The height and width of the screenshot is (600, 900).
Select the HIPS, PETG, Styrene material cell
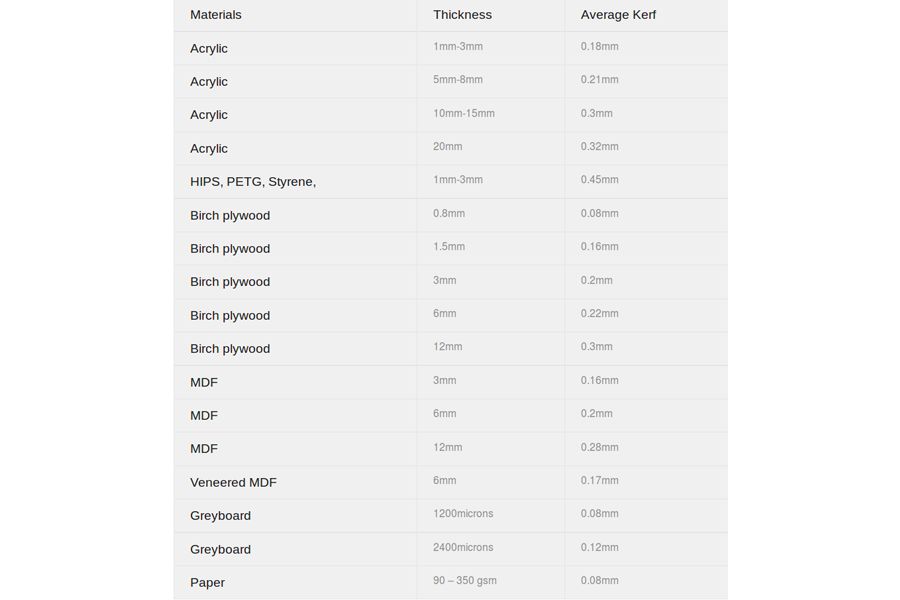click(x=253, y=182)
